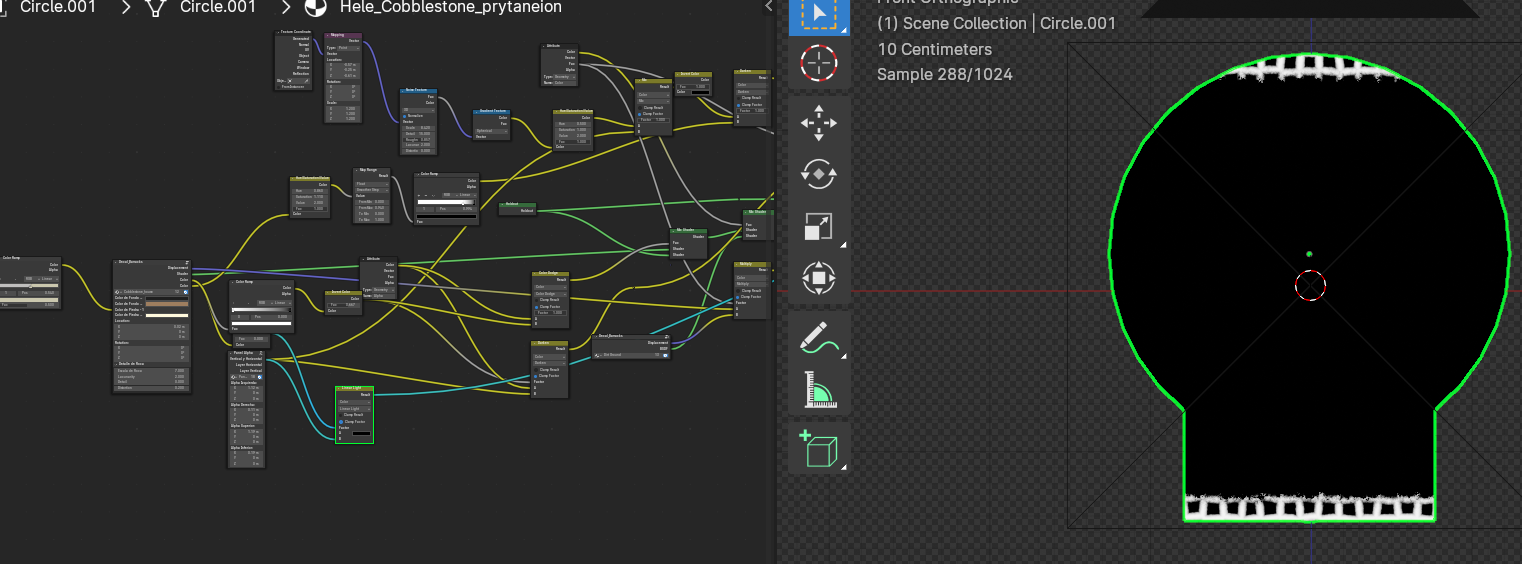The height and width of the screenshot is (564, 1522).
Task: Activate the Move tool
Action: 818,124
